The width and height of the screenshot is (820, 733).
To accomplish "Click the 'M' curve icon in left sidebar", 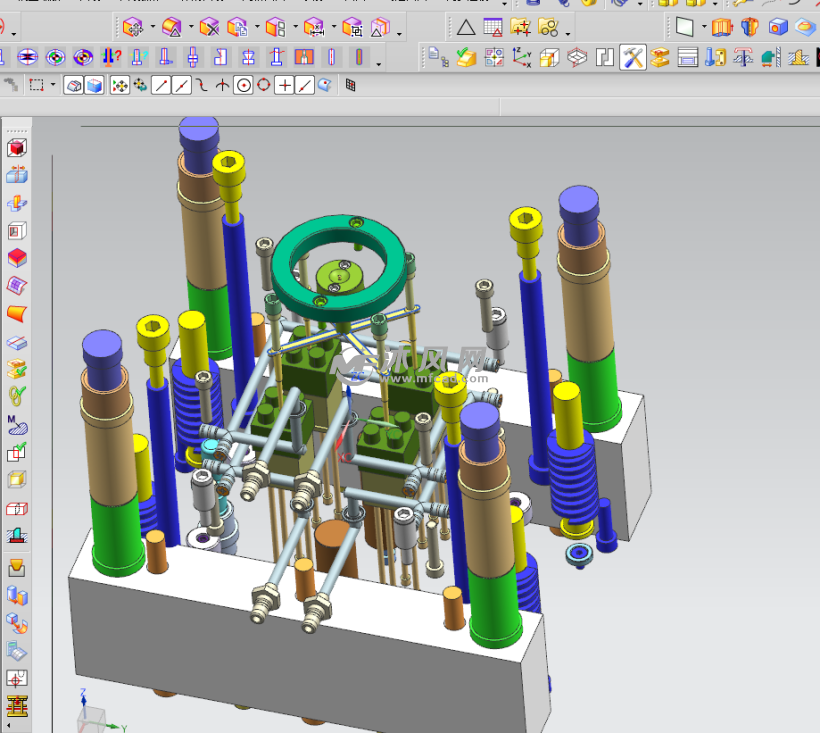I will click(17, 424).
